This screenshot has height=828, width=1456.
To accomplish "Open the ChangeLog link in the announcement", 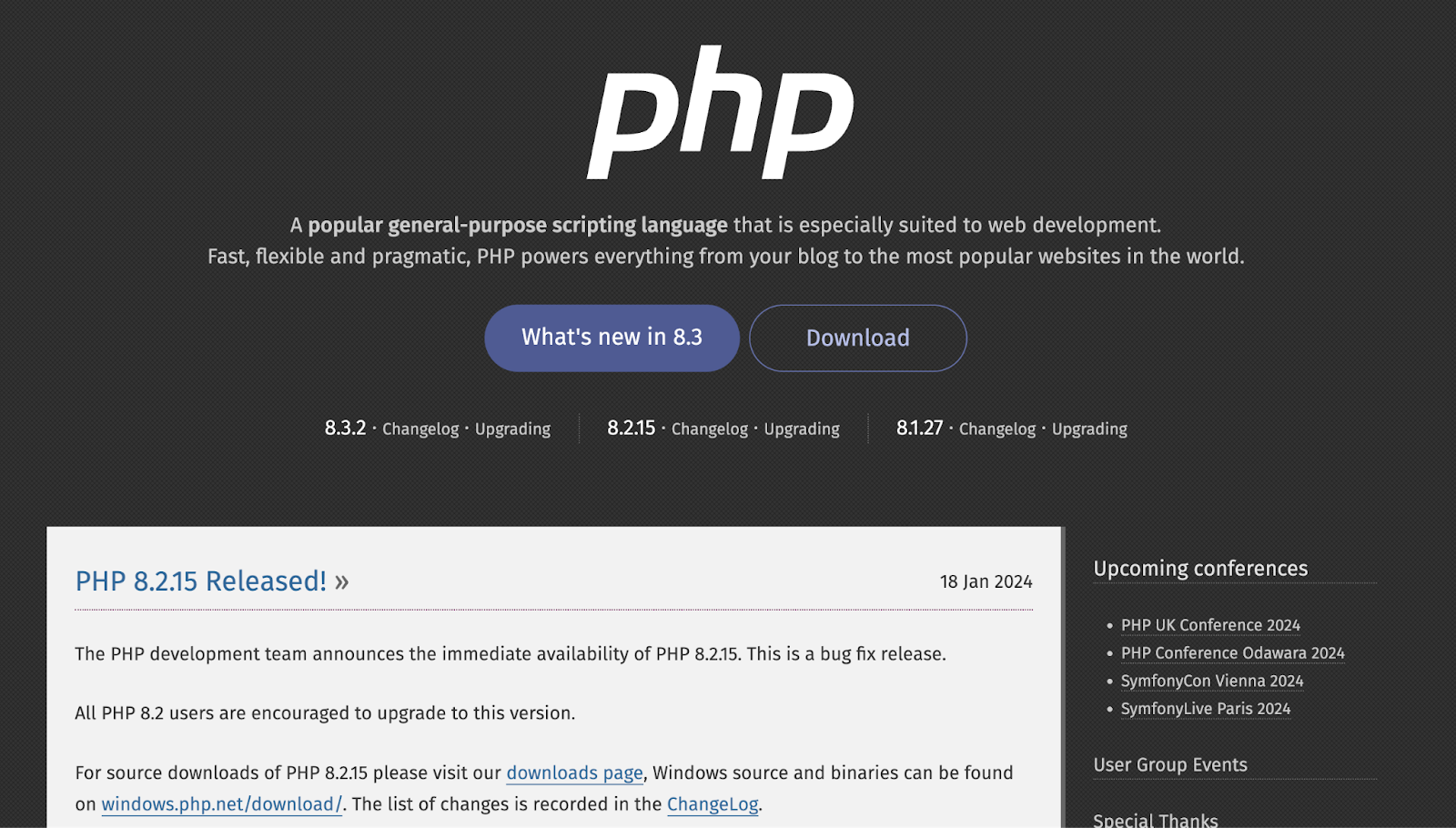I will click(712, 804).
